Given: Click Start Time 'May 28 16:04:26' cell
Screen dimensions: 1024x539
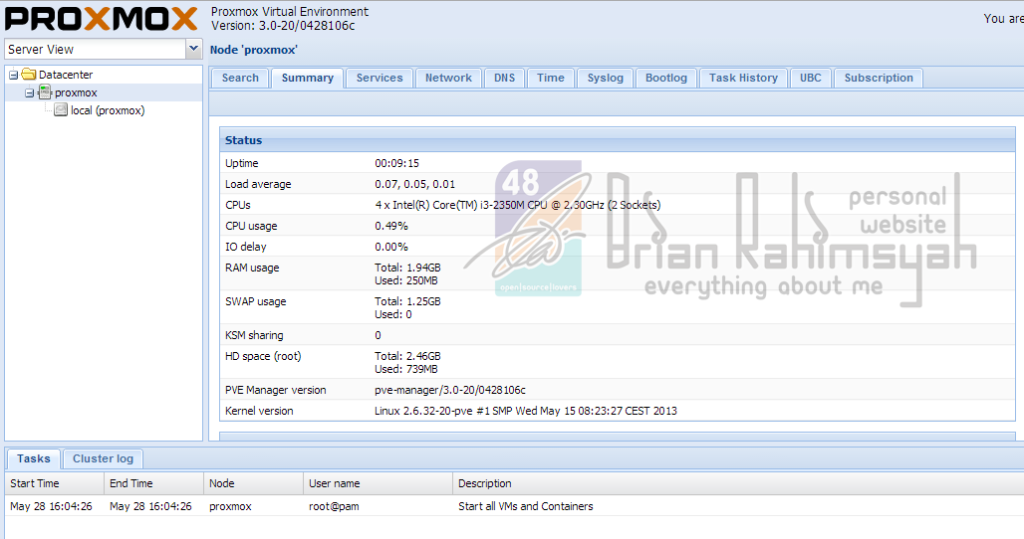Looking at the screenshot, I should 51,506.
